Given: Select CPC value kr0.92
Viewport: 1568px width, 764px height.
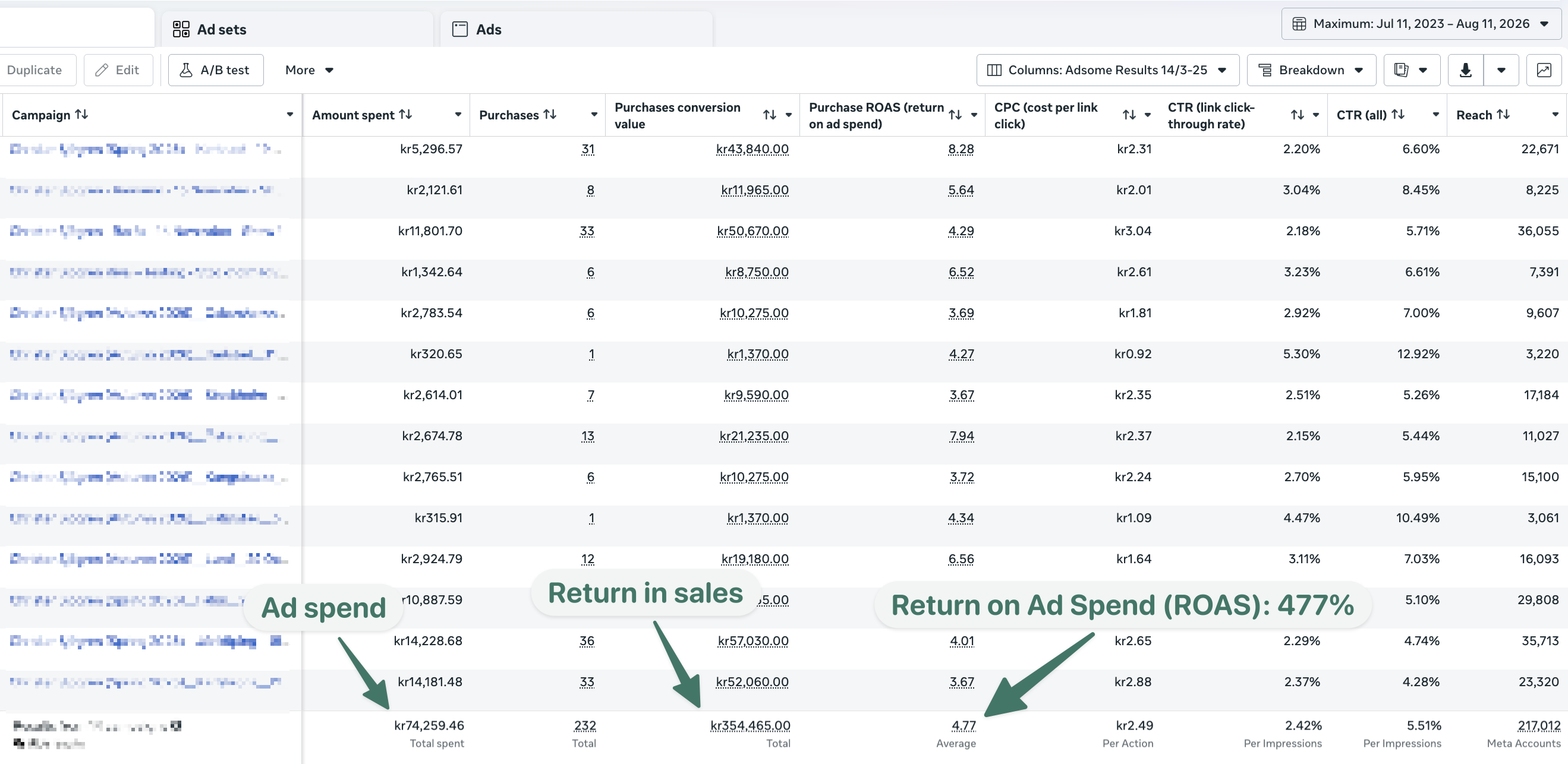Looking at the screenshot, I should [1133, 354].
